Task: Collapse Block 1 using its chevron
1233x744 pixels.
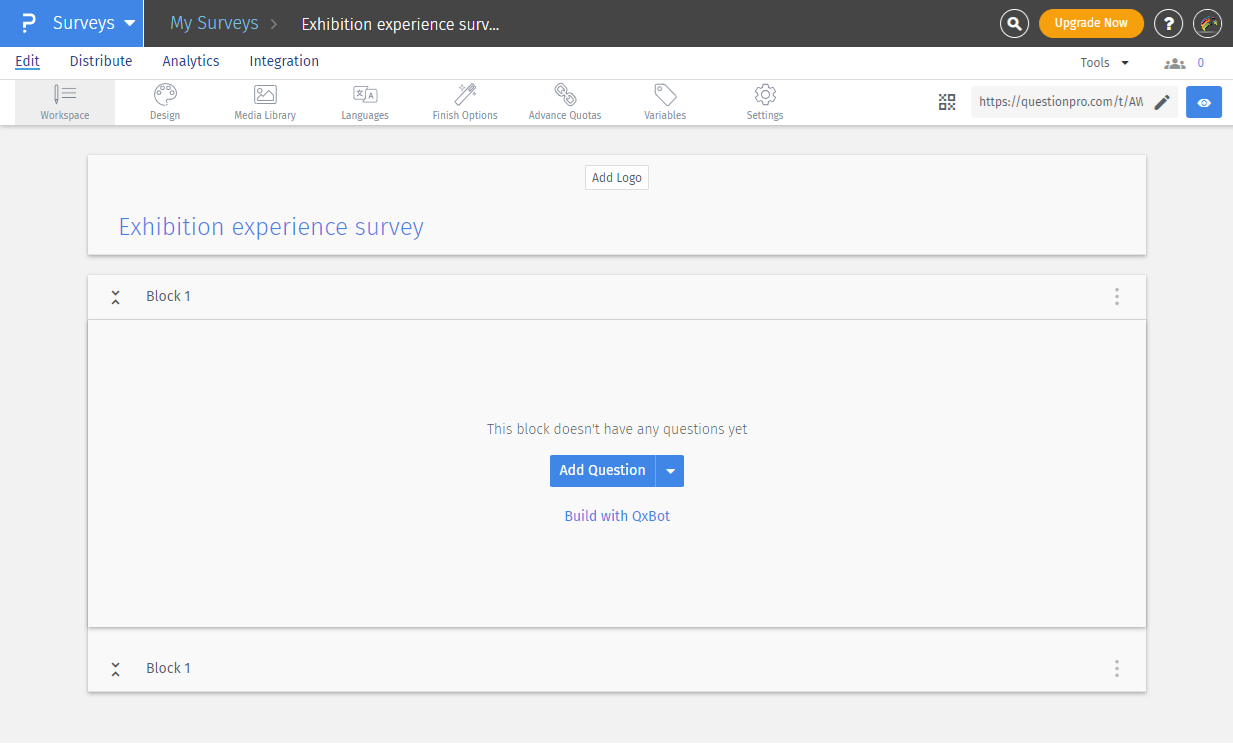Action: pyautogui.click(x=115, y=296)
